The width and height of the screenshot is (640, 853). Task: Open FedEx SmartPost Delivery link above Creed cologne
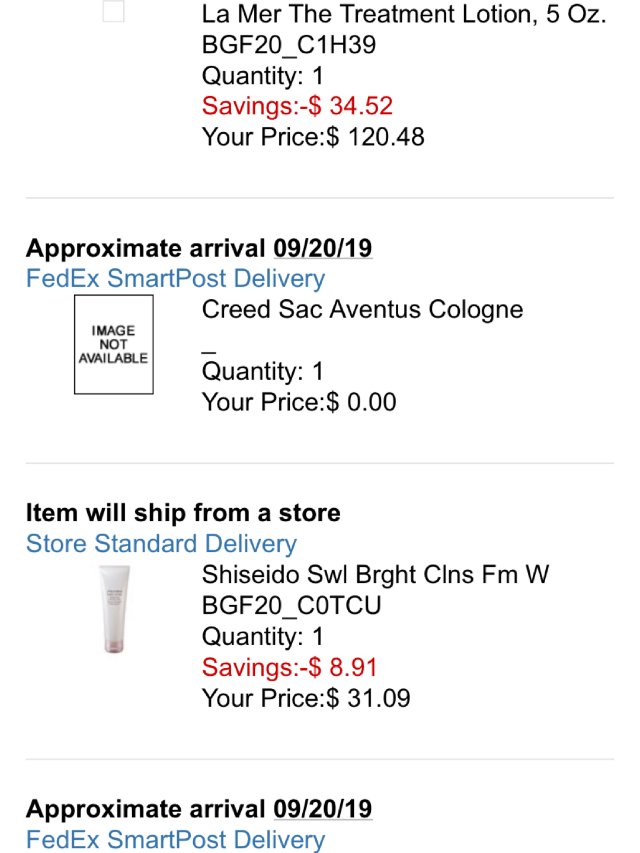175,278
